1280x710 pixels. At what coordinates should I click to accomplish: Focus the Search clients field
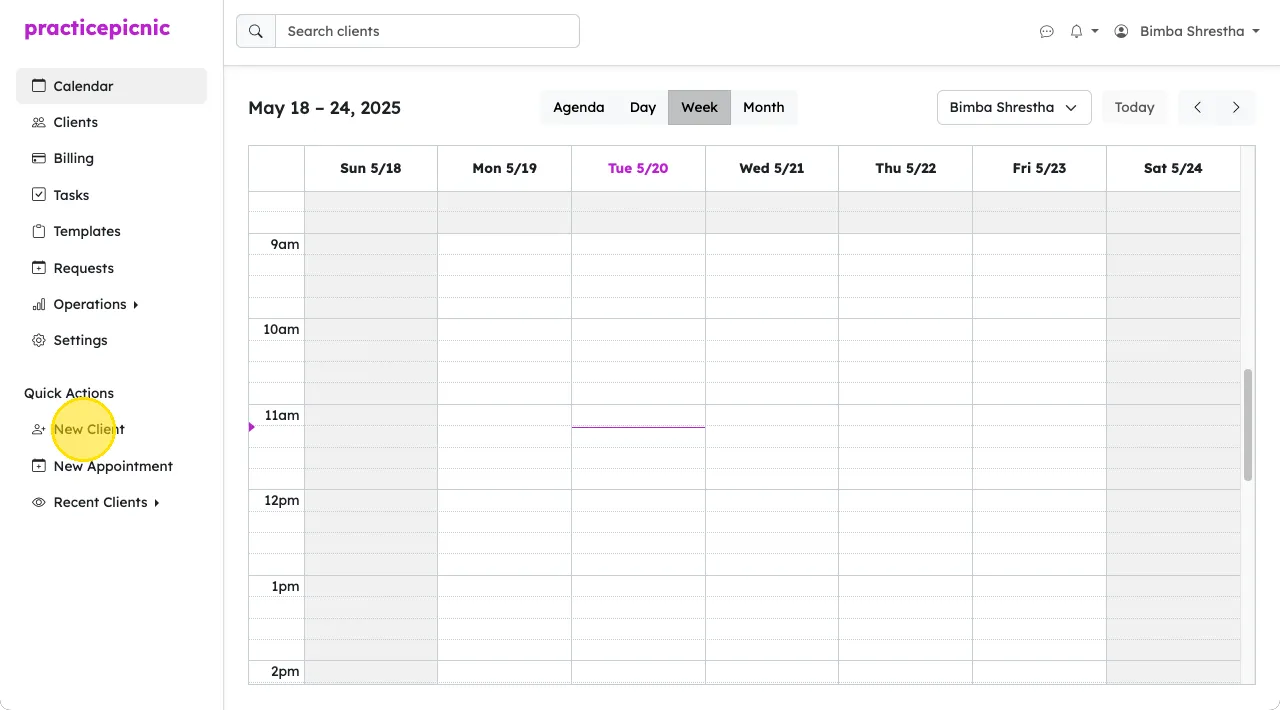427,31
